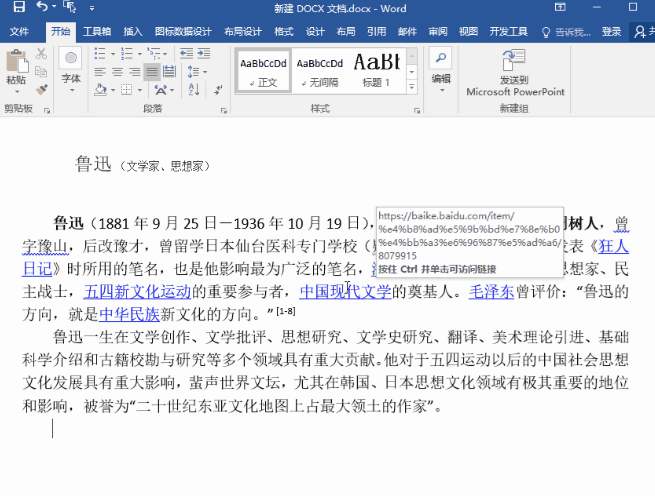Apply the 正文 (Normal) style
The width and height of the screenshot is (655, 496).
[x=264, y=71]
